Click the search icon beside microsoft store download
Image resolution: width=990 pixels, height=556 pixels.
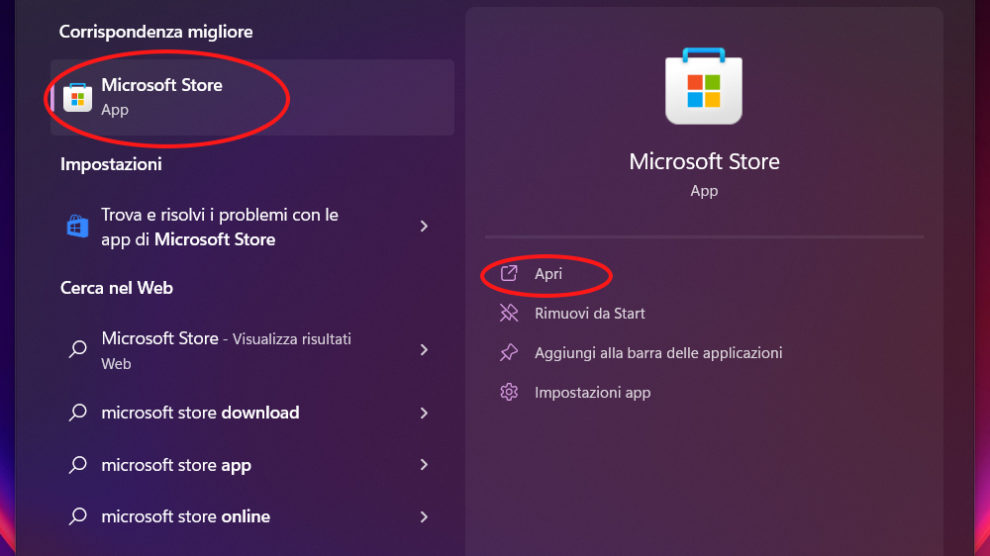point(77,413)
